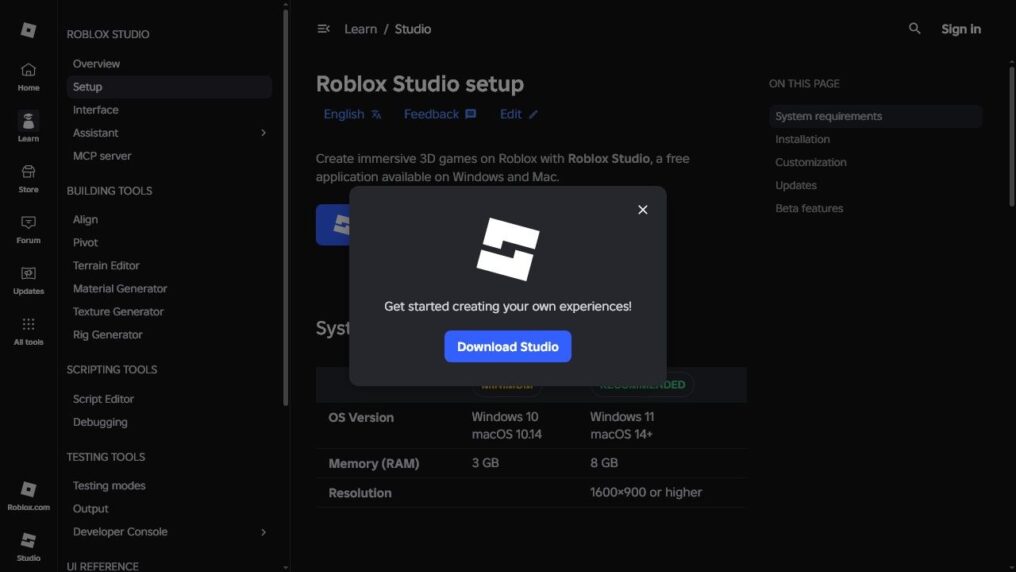Select Setup in the navigation
This screenshot has height=572, width=1016.
tap(169, 87)
